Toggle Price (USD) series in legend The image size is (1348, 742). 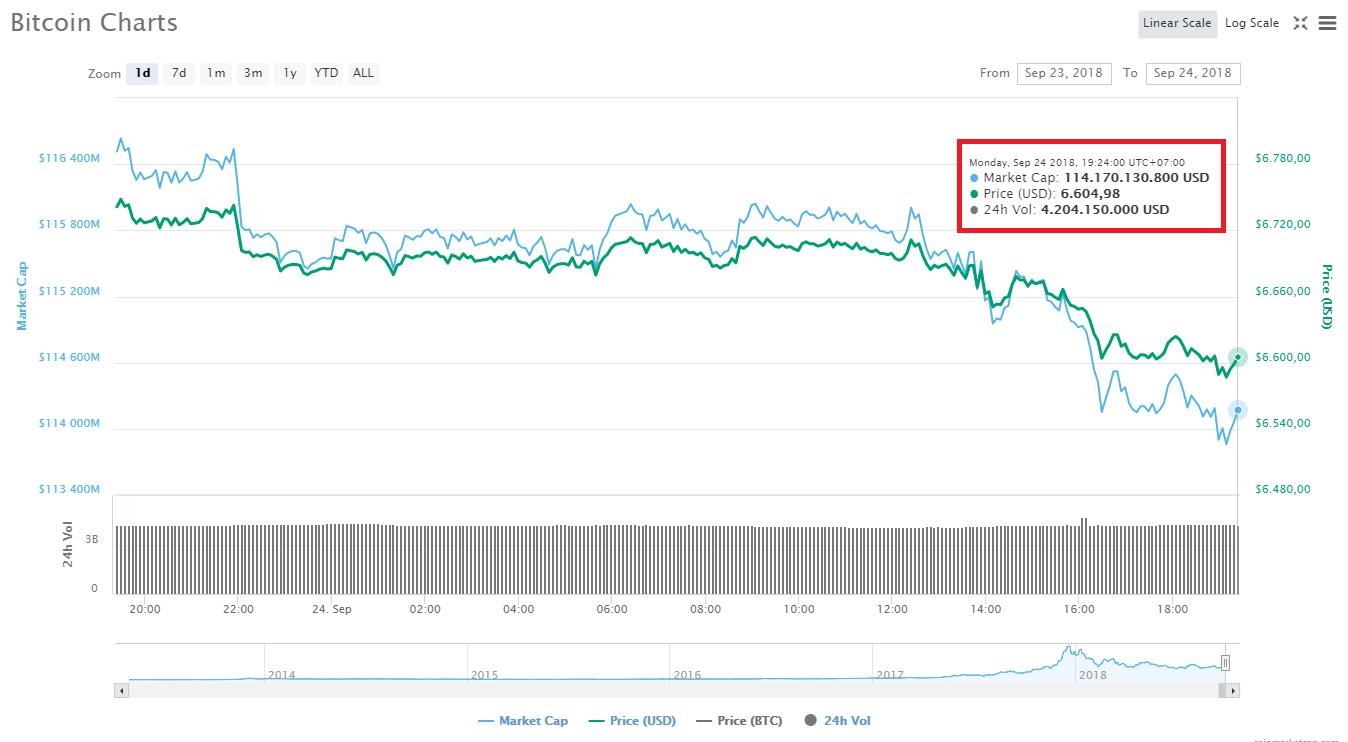point(632,720)
